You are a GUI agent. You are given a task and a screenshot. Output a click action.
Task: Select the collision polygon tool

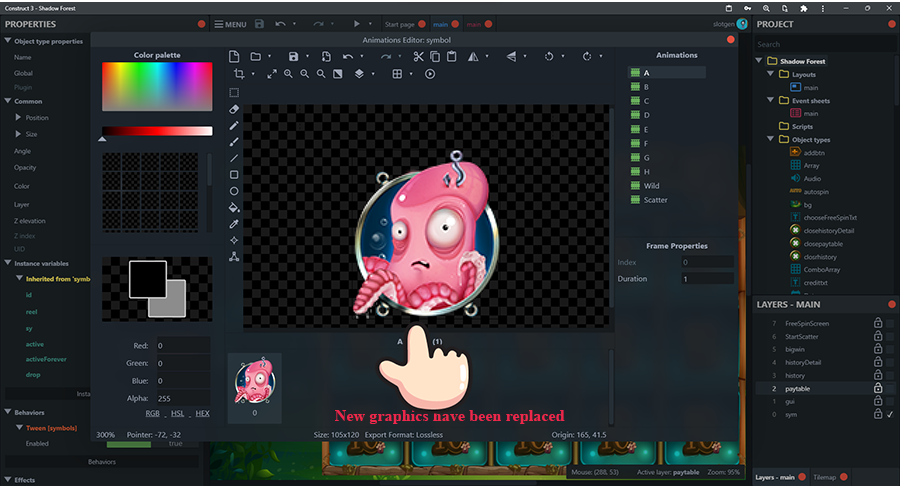(234, 257)
